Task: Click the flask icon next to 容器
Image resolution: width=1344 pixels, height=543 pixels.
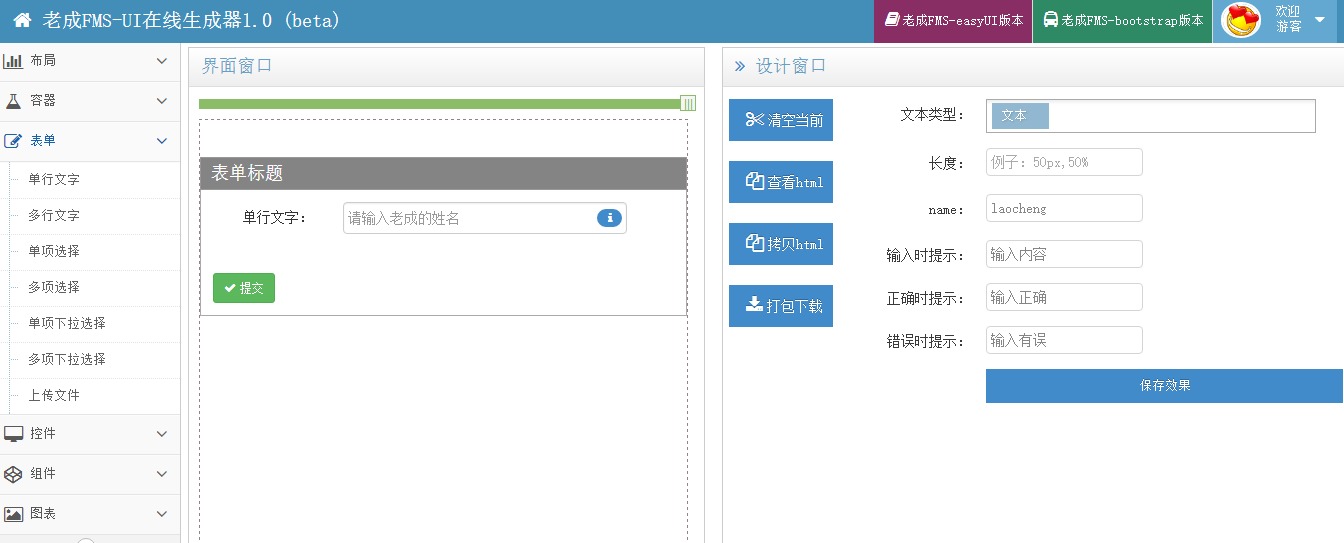Action: coord(14,101)
